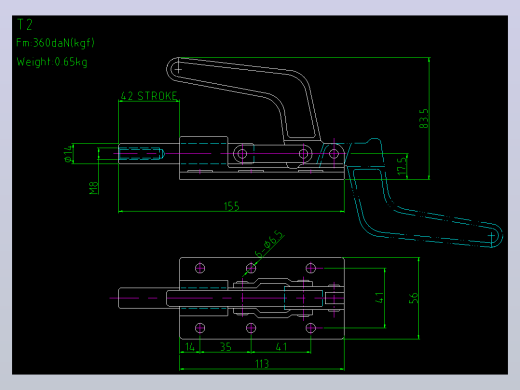
Task: Click the 14 offset dimension
Action: tap(190, 347)
